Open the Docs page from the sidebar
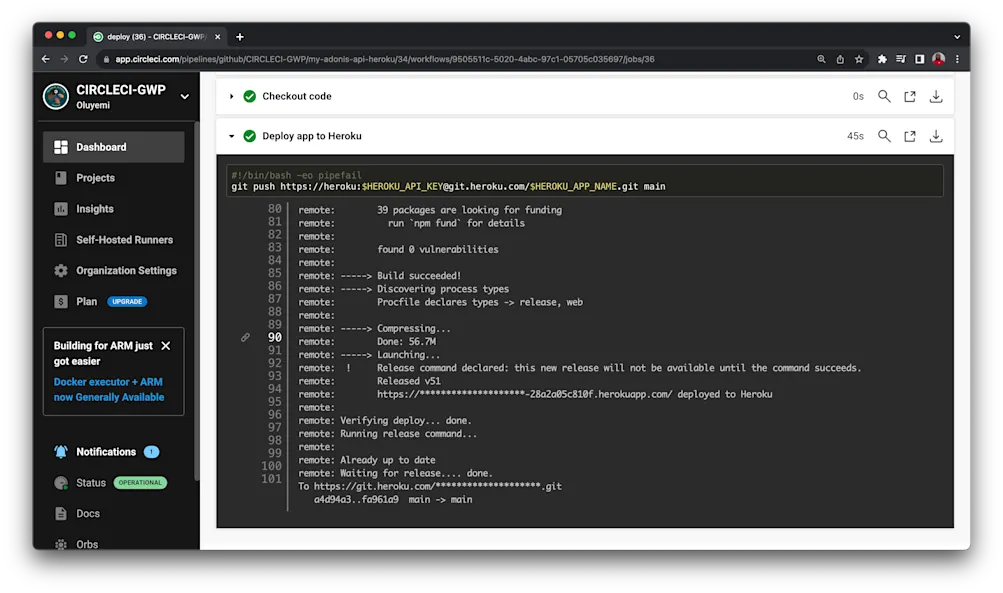The image size is (1003, 593). (88, 513)
